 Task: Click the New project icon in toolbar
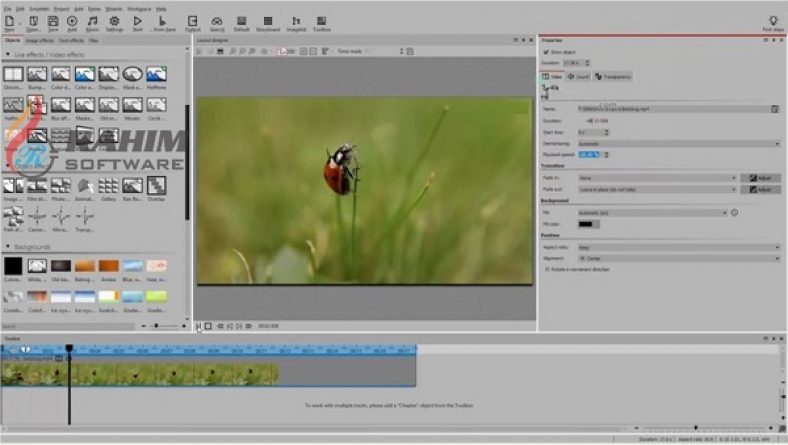click(x=9, y=21)
